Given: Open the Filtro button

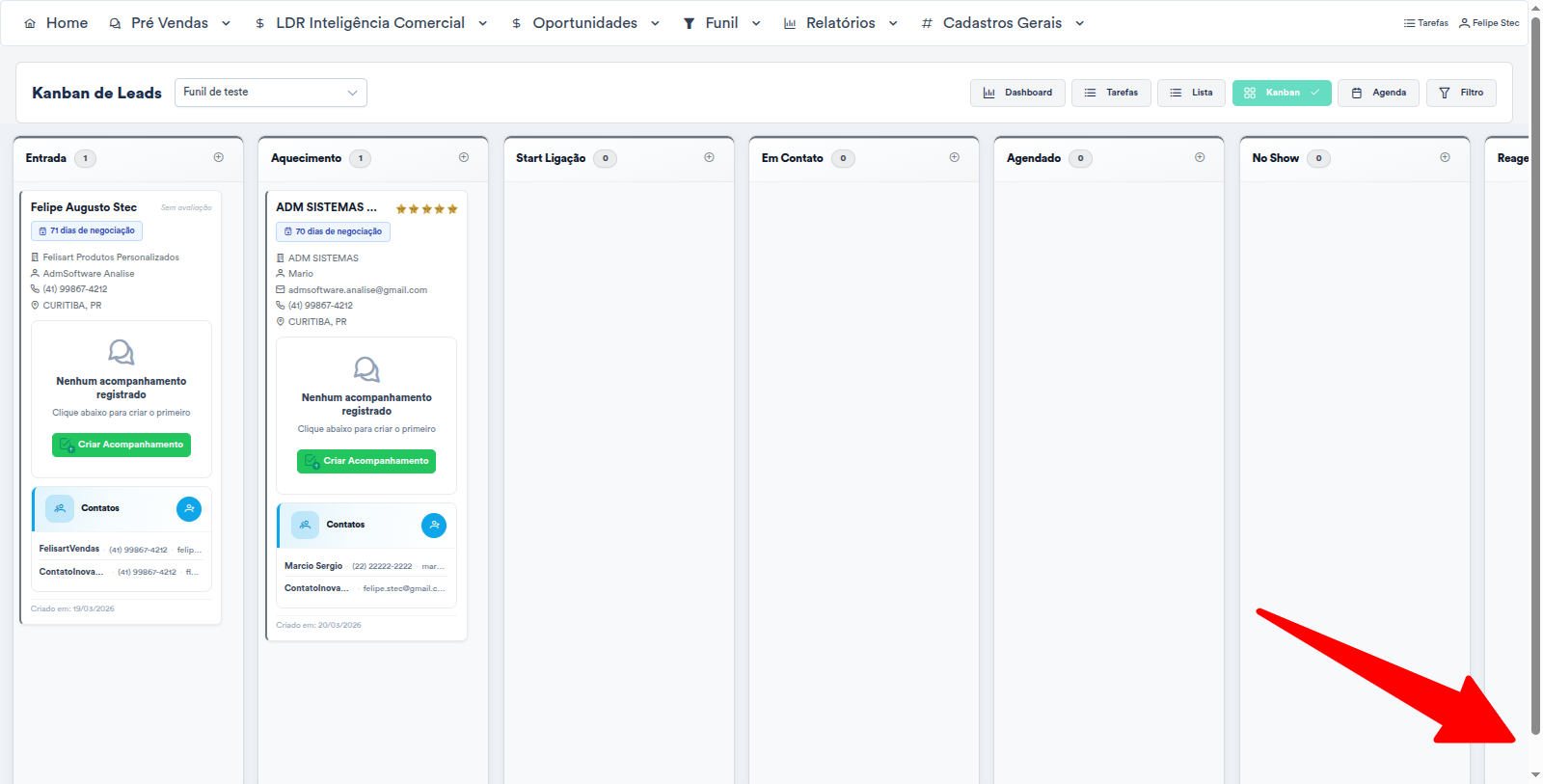Looking at the screenshot, I should point(1461,93).
